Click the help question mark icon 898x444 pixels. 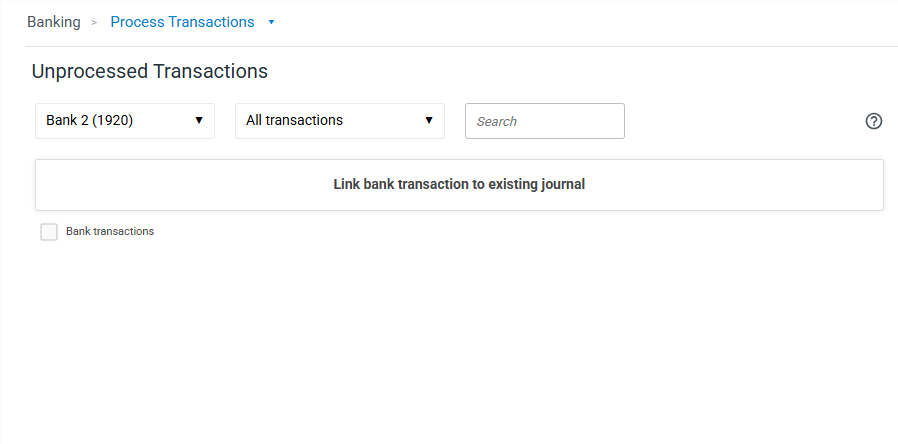[x=873, y=121]
